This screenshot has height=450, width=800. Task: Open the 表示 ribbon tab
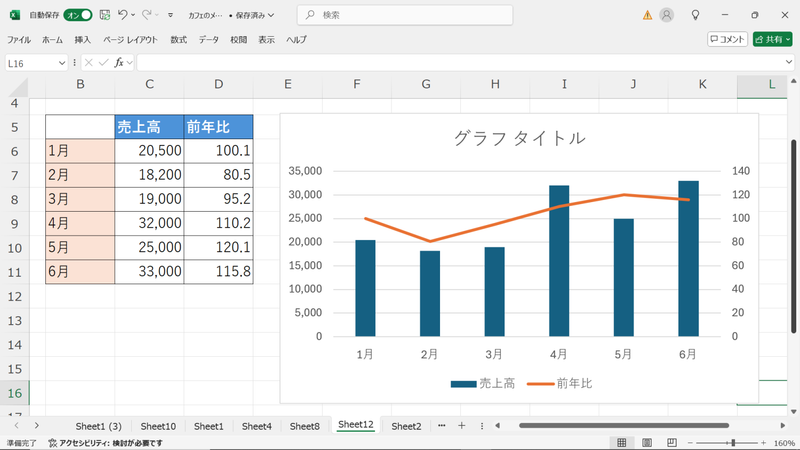pos(266,39)
